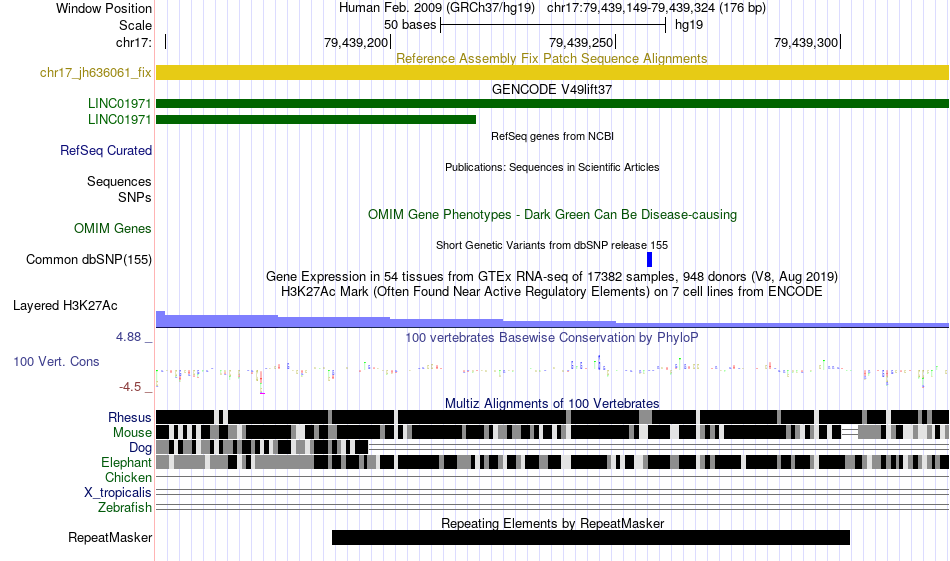This screenshot has height=561, width=950.
Task: Click the 4.88 conservation scale value
Action: (x=128, y=337)
